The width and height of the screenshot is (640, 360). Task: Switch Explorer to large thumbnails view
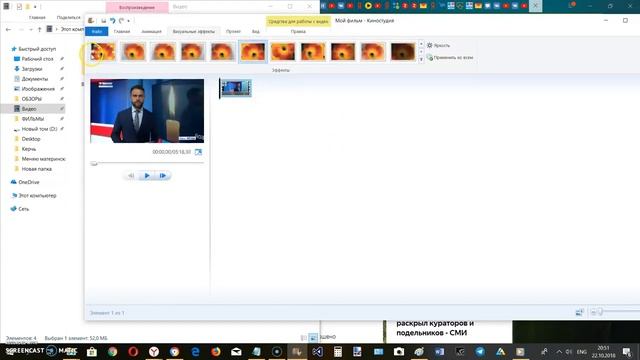tap(313, 338)
